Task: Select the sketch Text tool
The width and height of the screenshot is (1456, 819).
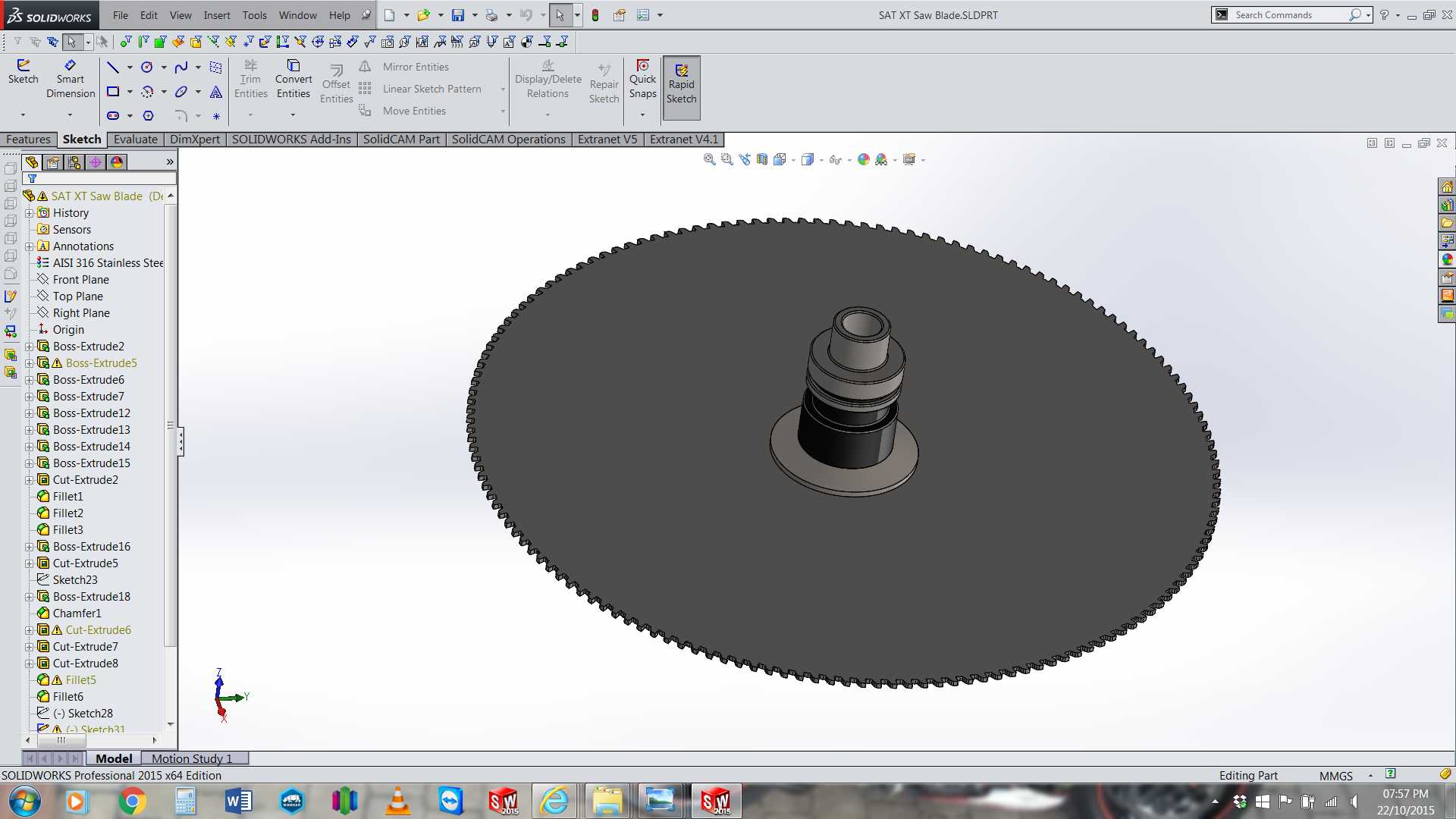Action: click(x=216, y=92)
